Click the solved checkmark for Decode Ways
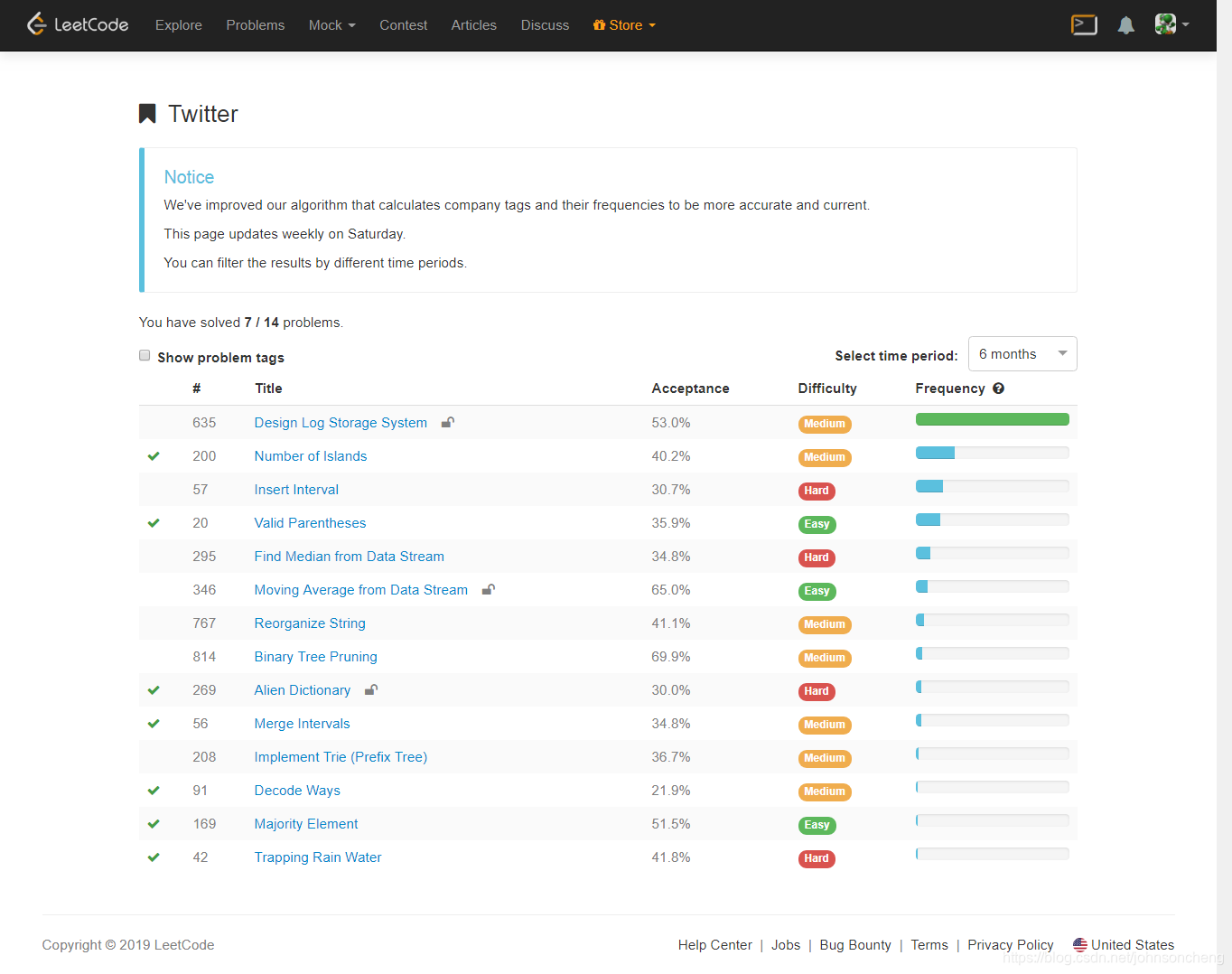Image resolution: width=1232 pixels, height=974 pixels. click(154, 791)
